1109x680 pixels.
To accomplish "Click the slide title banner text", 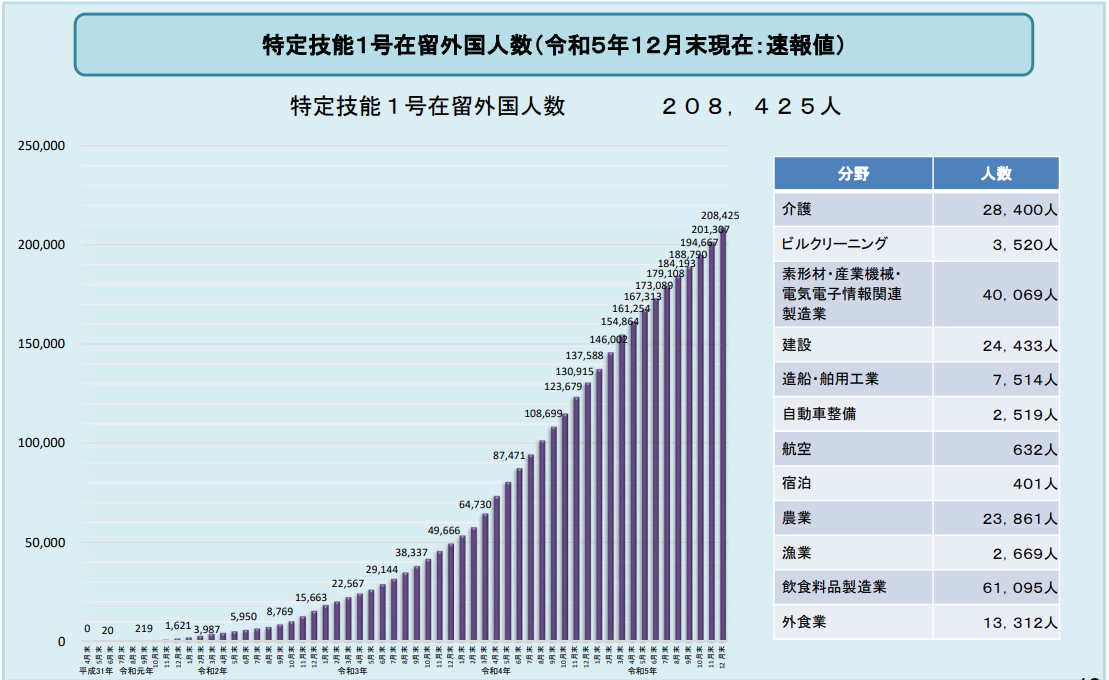I will (x=554, y=45).
